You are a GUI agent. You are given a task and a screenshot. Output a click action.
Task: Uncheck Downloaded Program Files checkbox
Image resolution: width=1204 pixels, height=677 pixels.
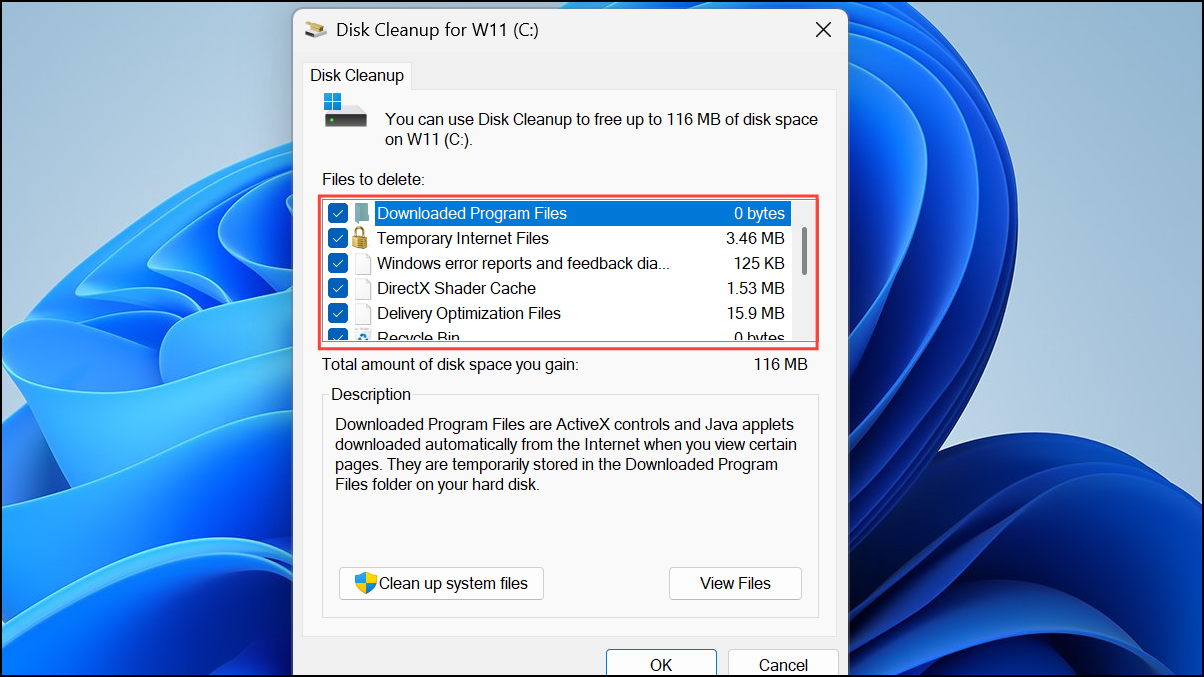click(338, 213)
